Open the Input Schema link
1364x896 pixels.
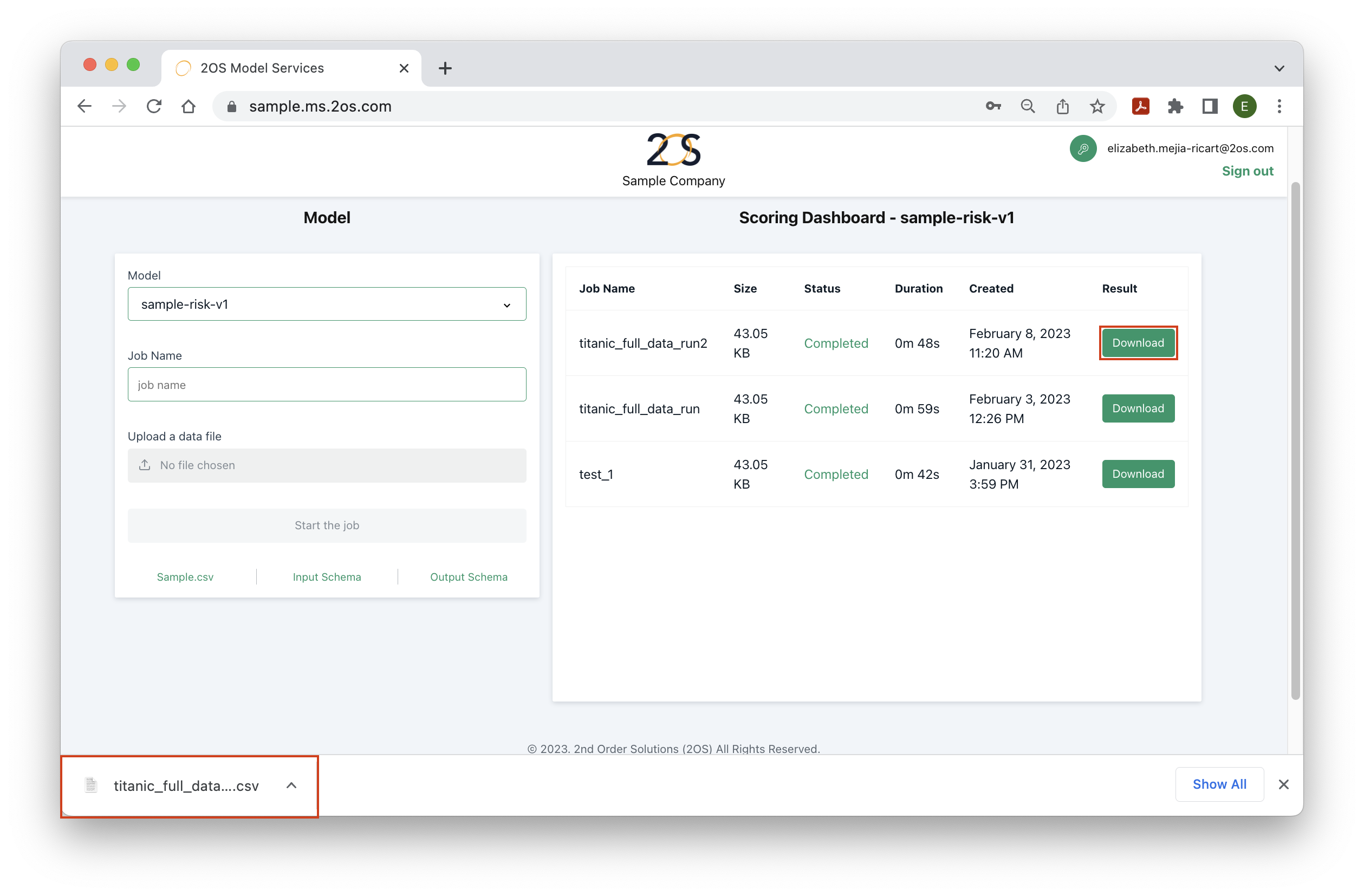tap(327, 577)
